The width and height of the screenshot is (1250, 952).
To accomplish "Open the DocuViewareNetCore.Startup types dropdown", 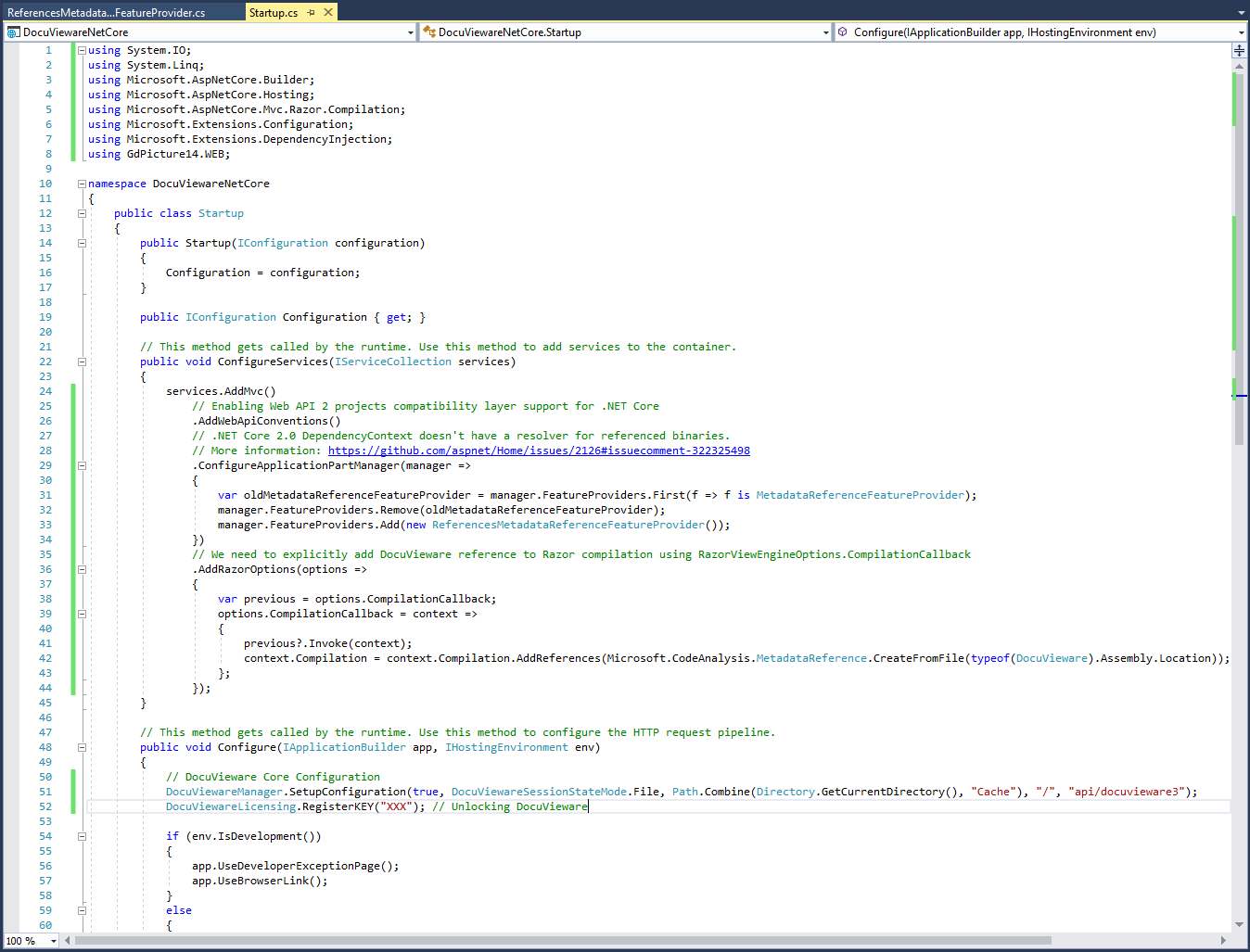I will tap(825, 32).
